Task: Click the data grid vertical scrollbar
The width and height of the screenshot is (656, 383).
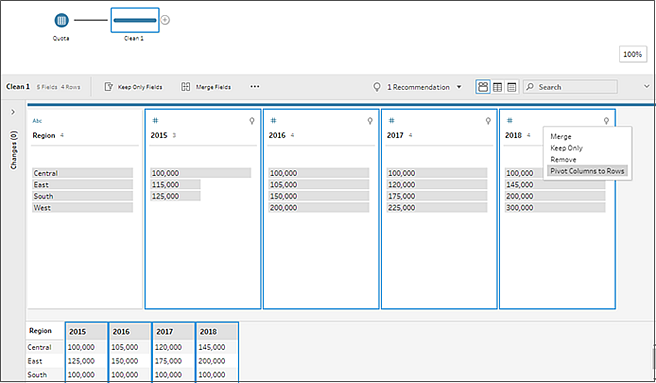Action: [x=653, y=359]
